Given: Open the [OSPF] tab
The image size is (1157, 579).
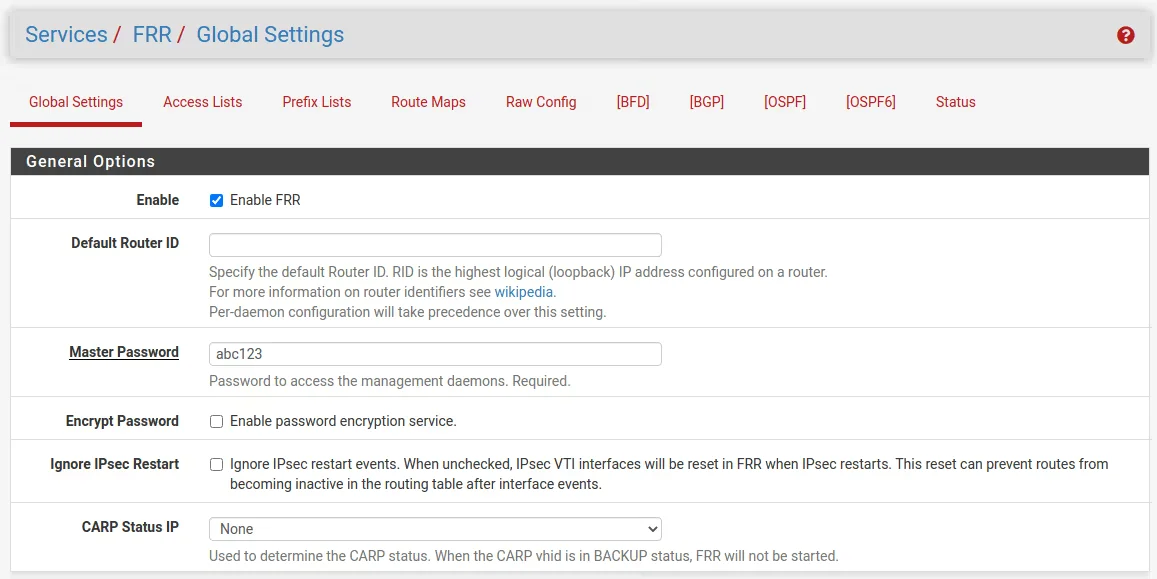Looking at the screenshot, I should [x=784, y=102].
